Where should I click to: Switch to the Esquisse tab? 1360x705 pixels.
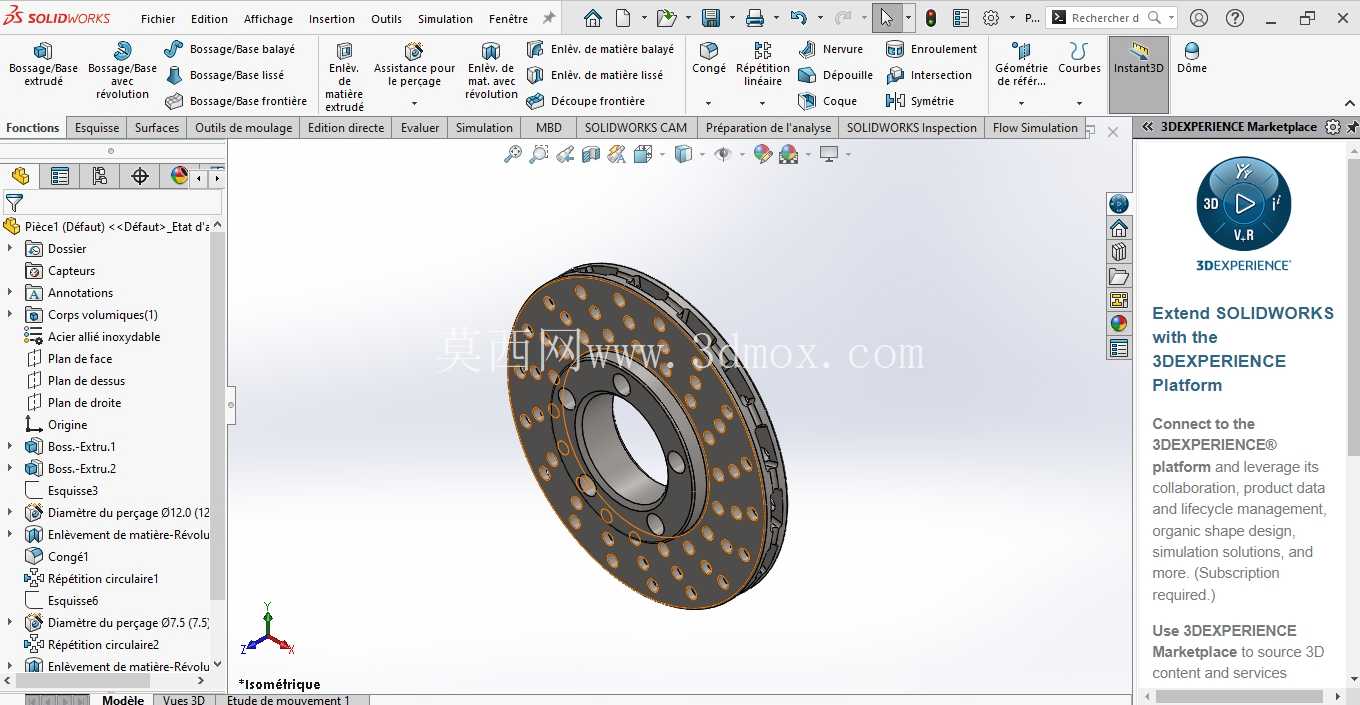tap(97, 127)
